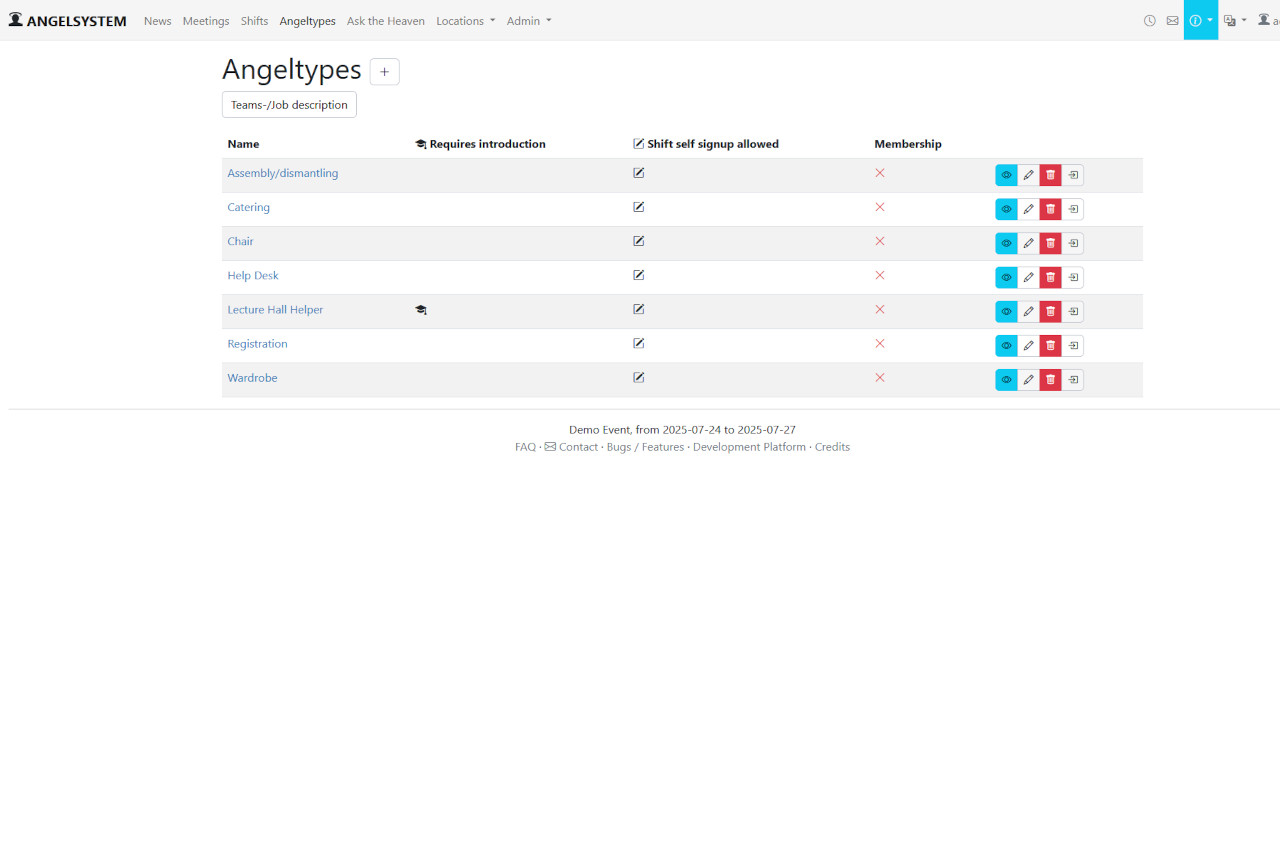
Task: Open the user account menu
Action: point(1268,20)
